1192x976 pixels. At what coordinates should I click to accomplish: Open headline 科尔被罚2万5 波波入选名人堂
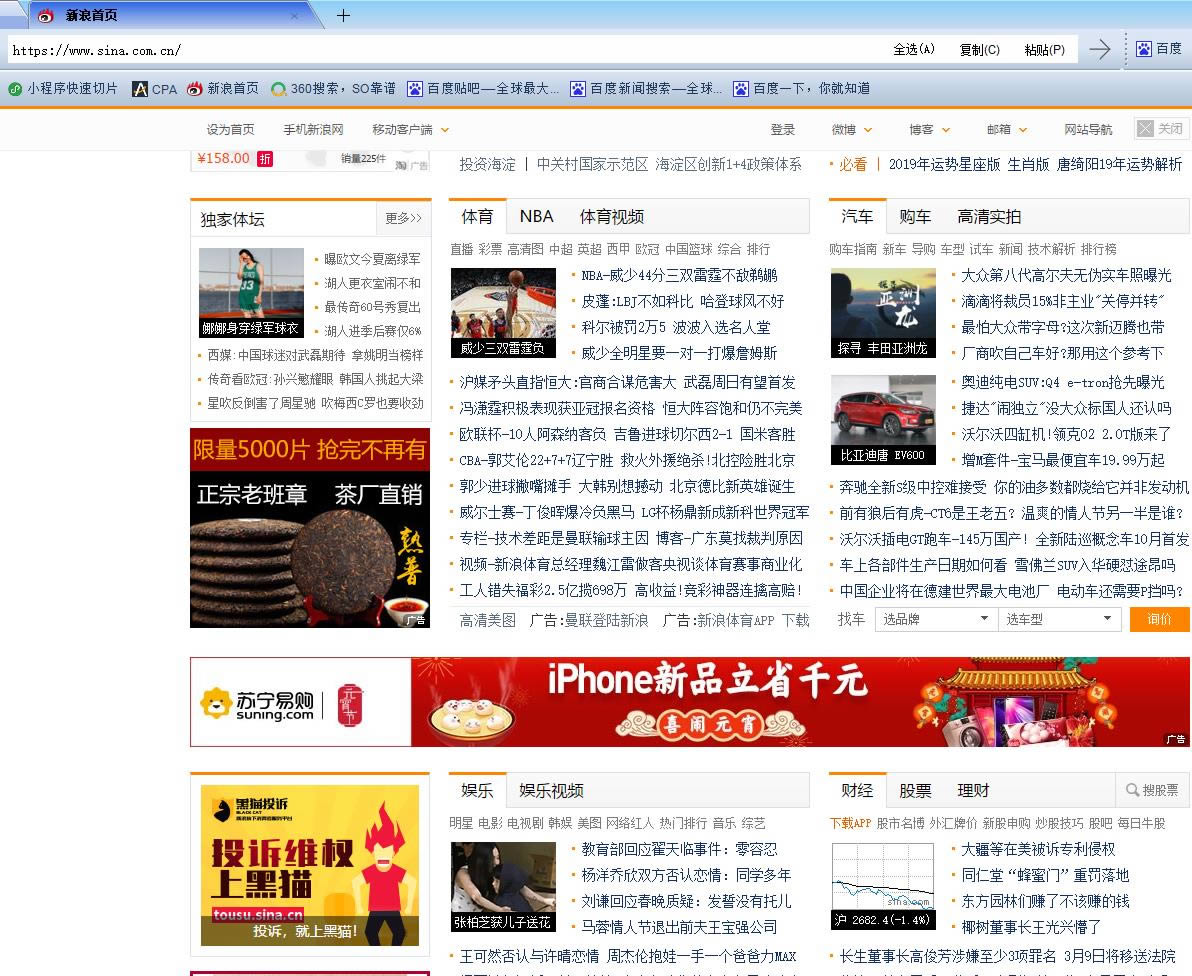click(676, 327)
